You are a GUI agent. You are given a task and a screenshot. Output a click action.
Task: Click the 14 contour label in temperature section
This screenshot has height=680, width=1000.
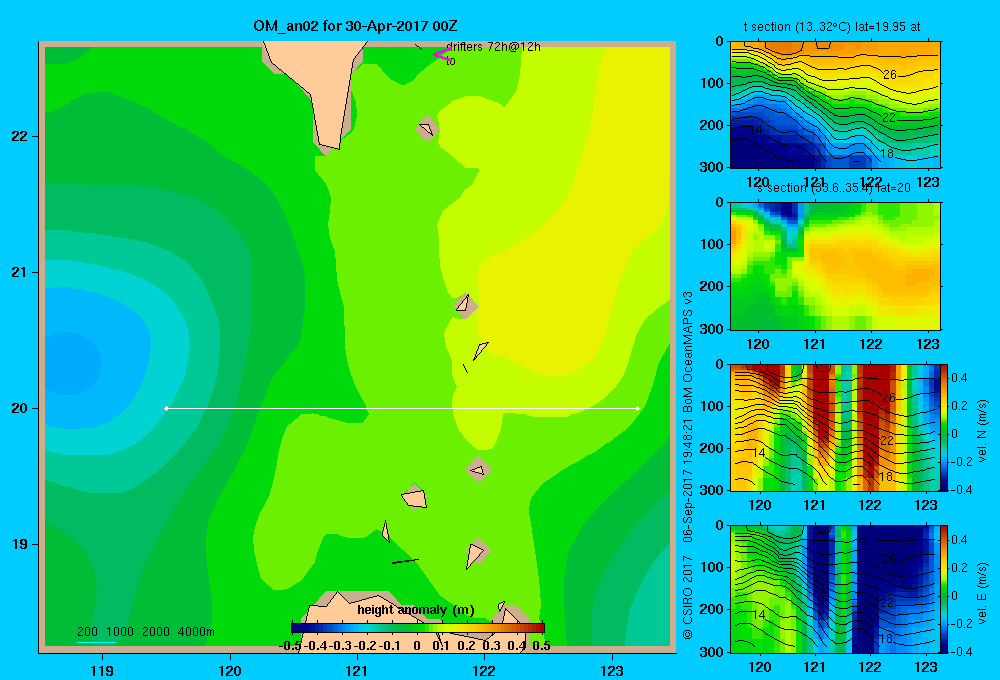(756, 129)
